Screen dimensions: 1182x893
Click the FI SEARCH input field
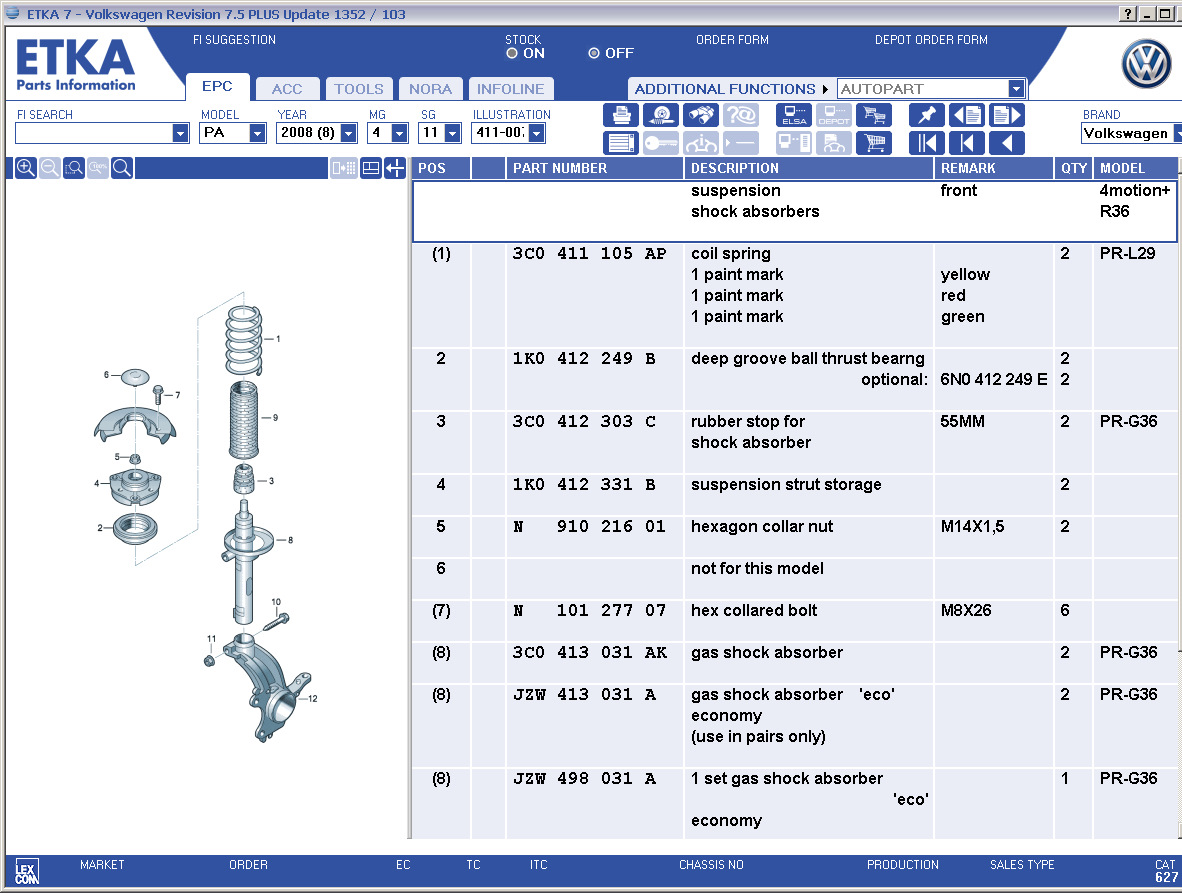(94, 133)
